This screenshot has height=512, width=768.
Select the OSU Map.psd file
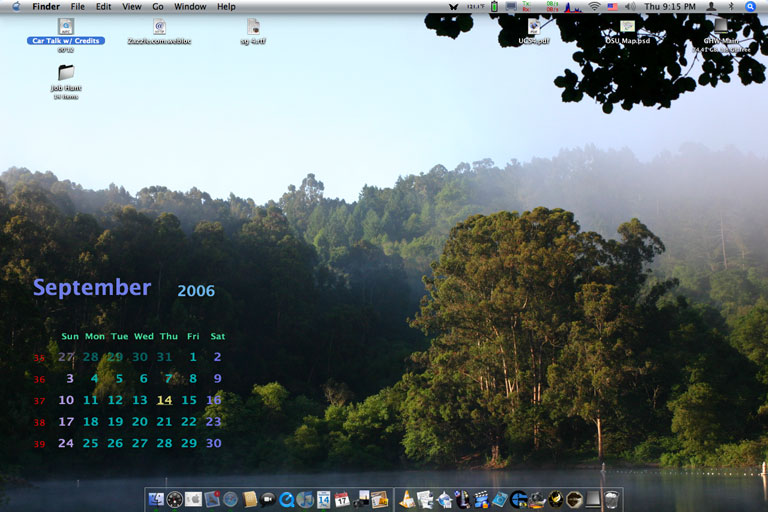coord(627,32)
